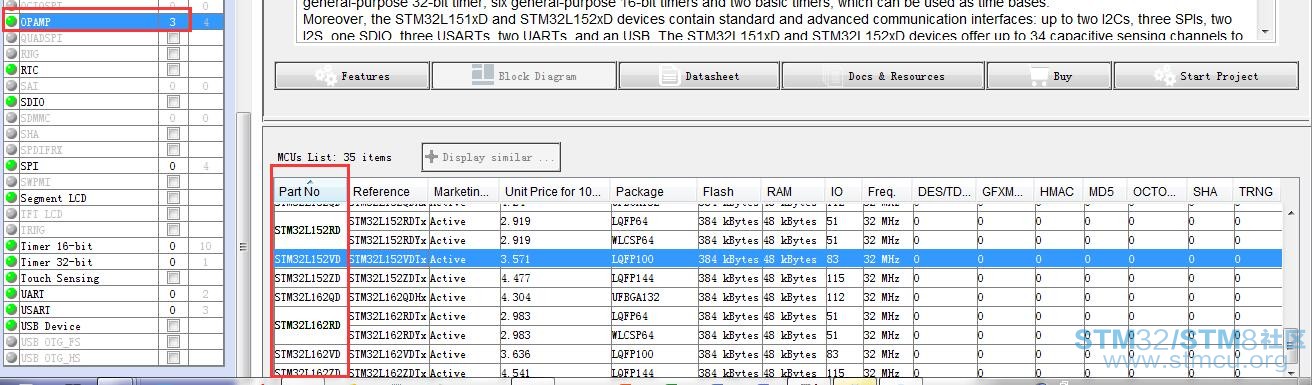Open the Datasheet button

click(699, 76)
